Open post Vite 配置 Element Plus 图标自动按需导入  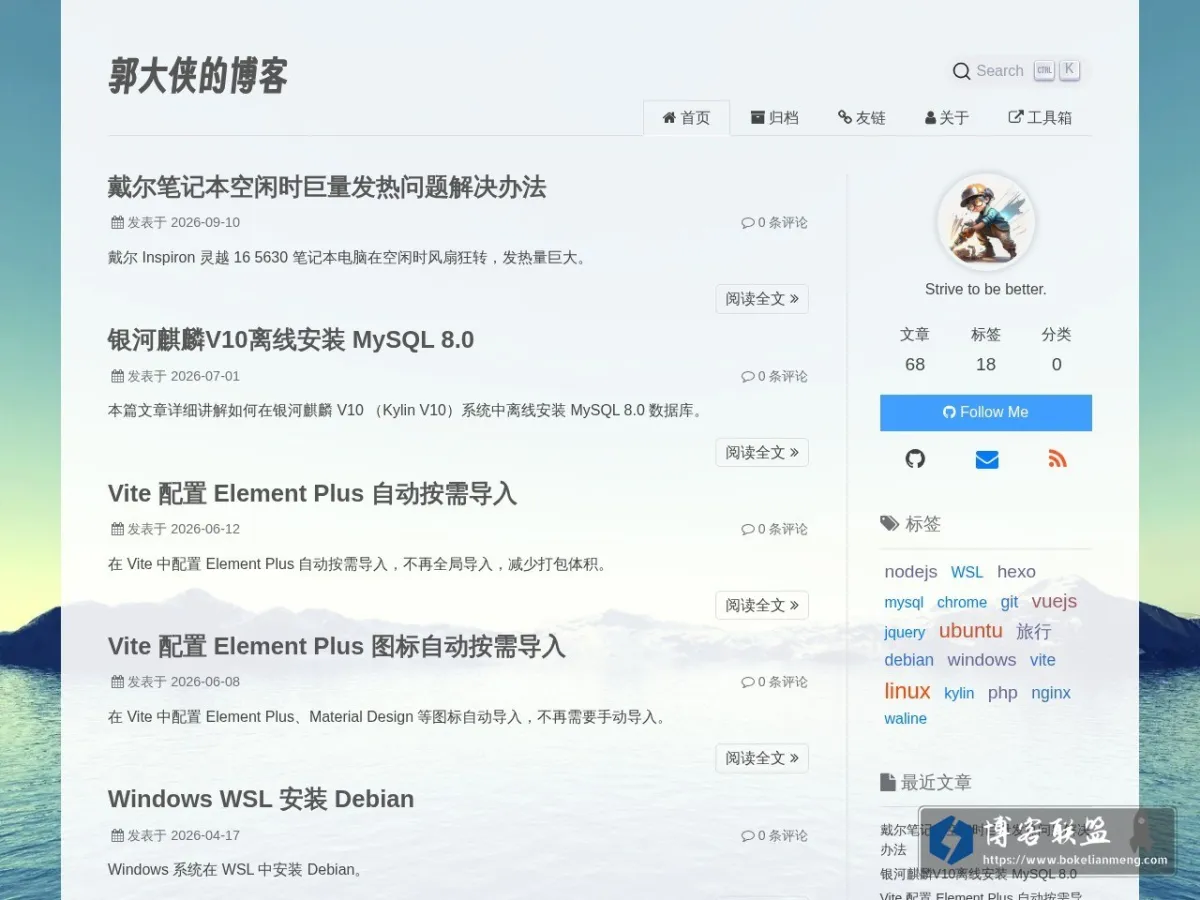337,646
